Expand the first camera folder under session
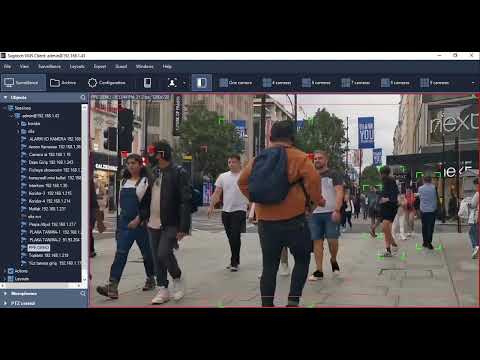 18,124
